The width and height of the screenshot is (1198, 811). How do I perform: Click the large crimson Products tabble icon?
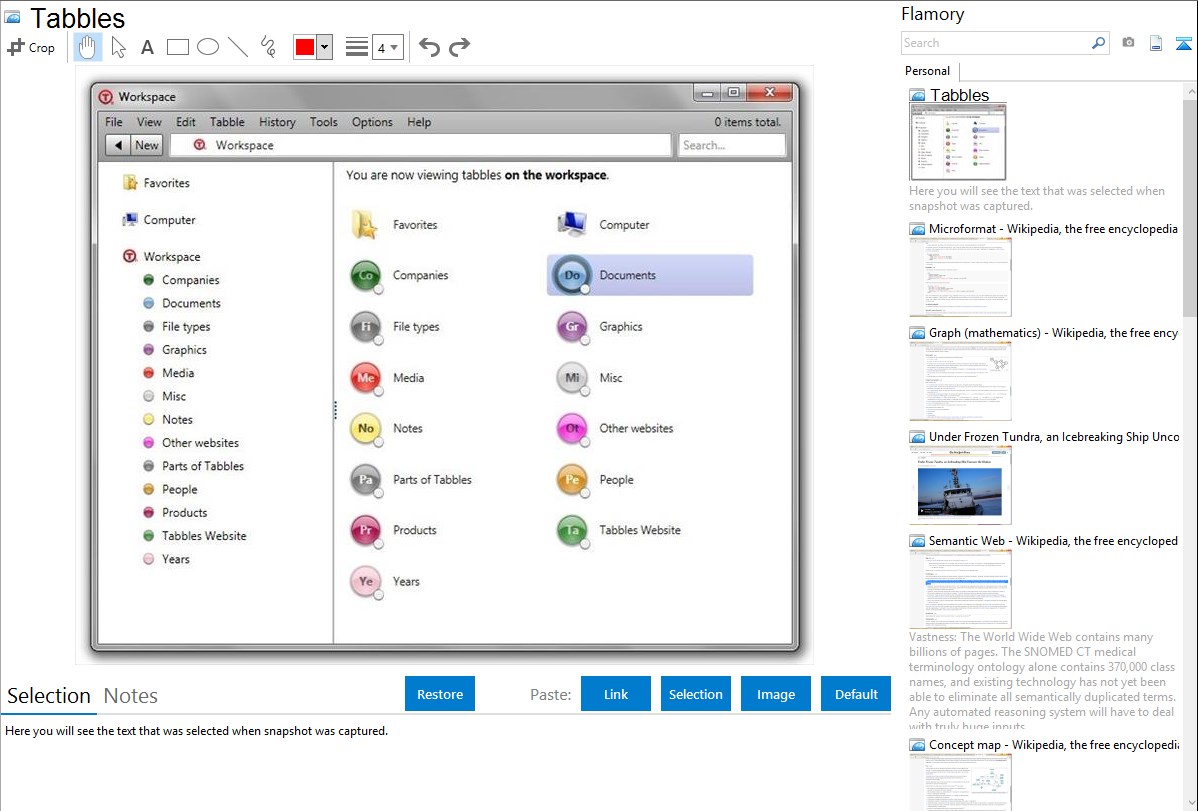pyautogui.click(x=366, y=530)
